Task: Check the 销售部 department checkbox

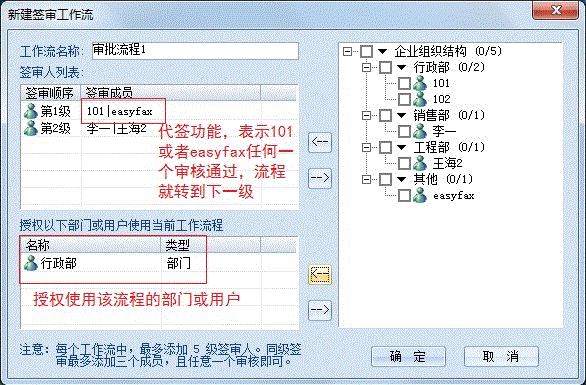Action: (385, 116)
